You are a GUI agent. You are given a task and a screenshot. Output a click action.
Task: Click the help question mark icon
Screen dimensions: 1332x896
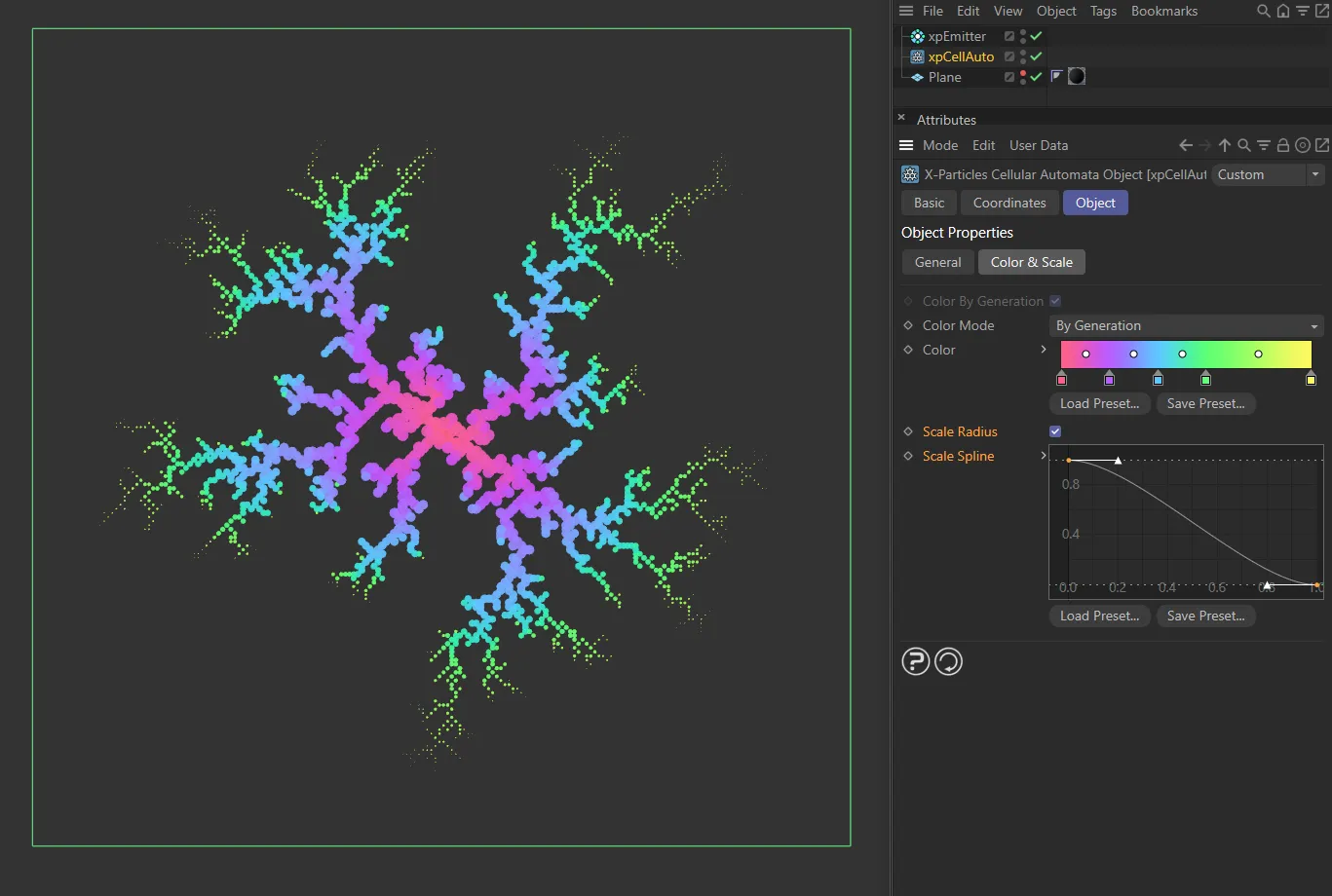point(915,662)
